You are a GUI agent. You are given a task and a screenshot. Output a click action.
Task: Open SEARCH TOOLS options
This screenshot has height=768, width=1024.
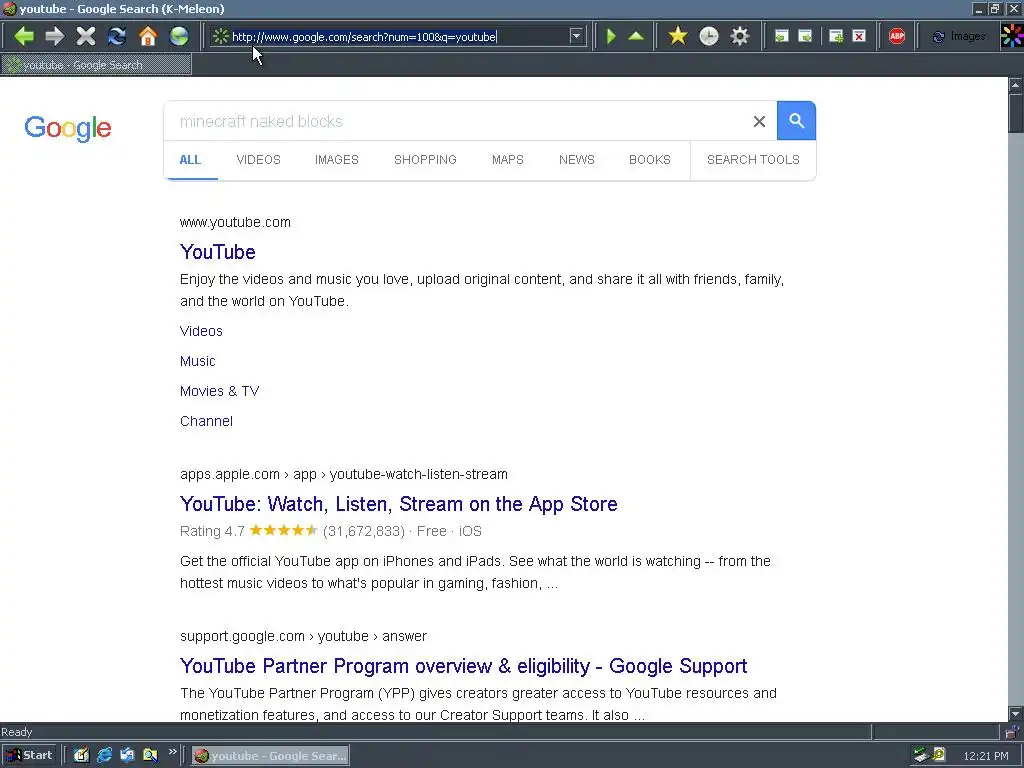coord(753,160)
